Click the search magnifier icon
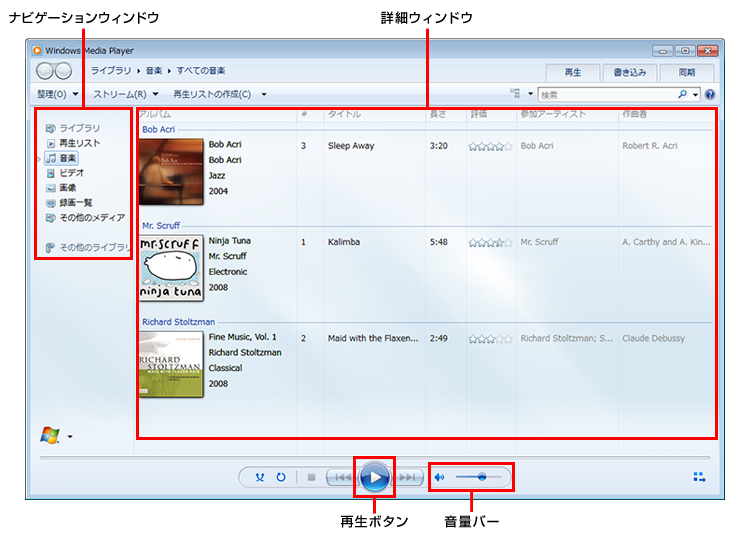Screen dimensions: 750x540 click(x=683, y=94)
